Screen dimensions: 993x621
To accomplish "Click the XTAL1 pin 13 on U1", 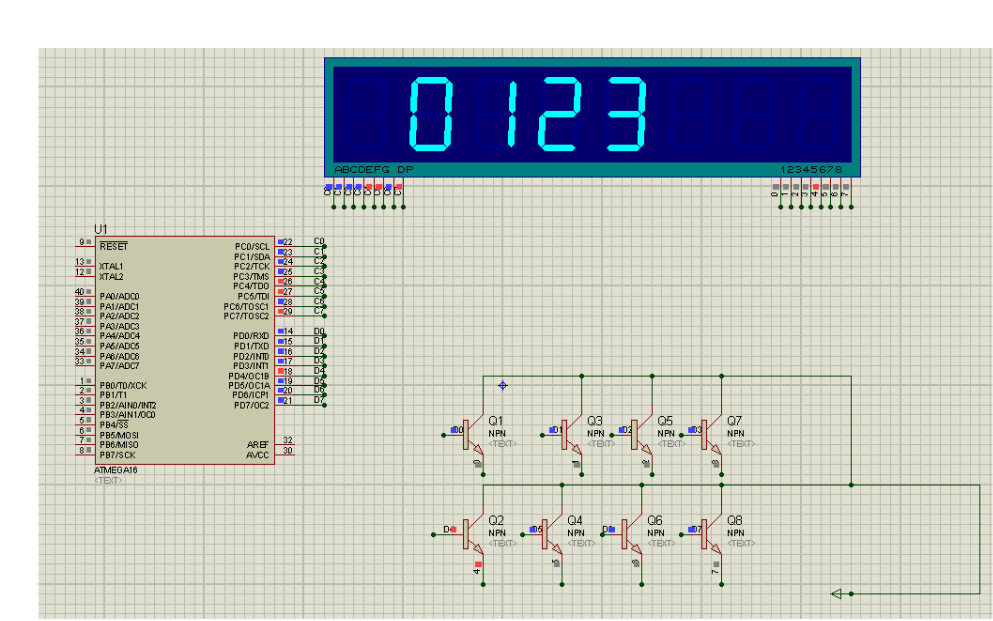I will (86, 262).
